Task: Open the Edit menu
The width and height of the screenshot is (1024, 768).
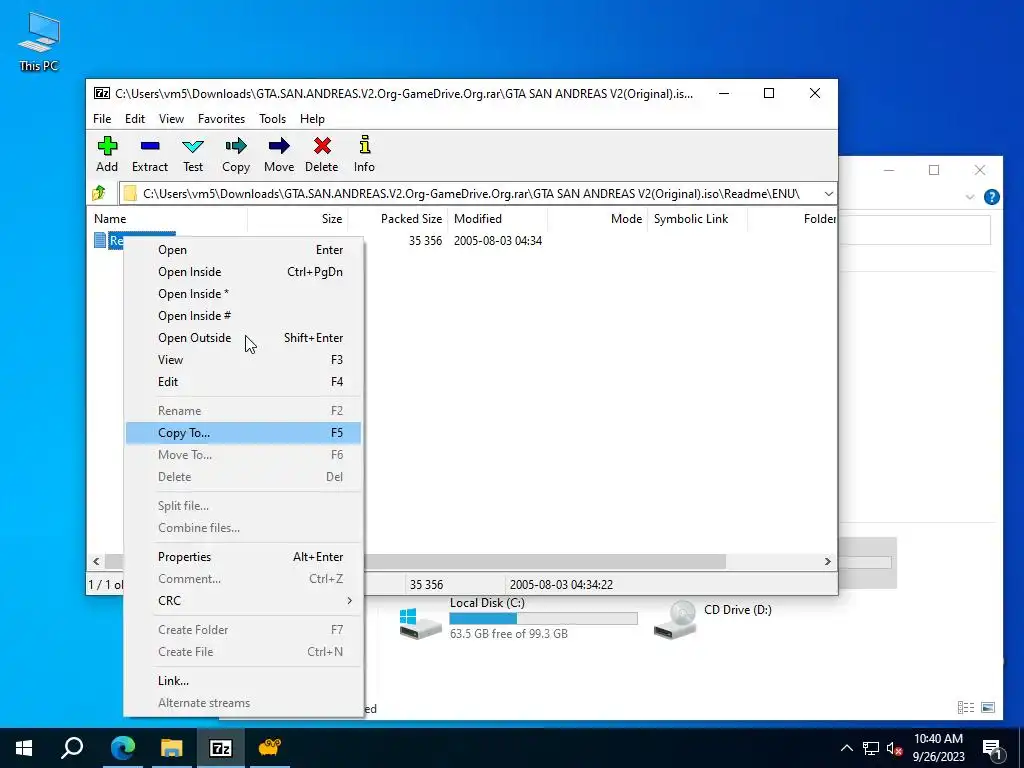Action: click(x=135, y=119)
